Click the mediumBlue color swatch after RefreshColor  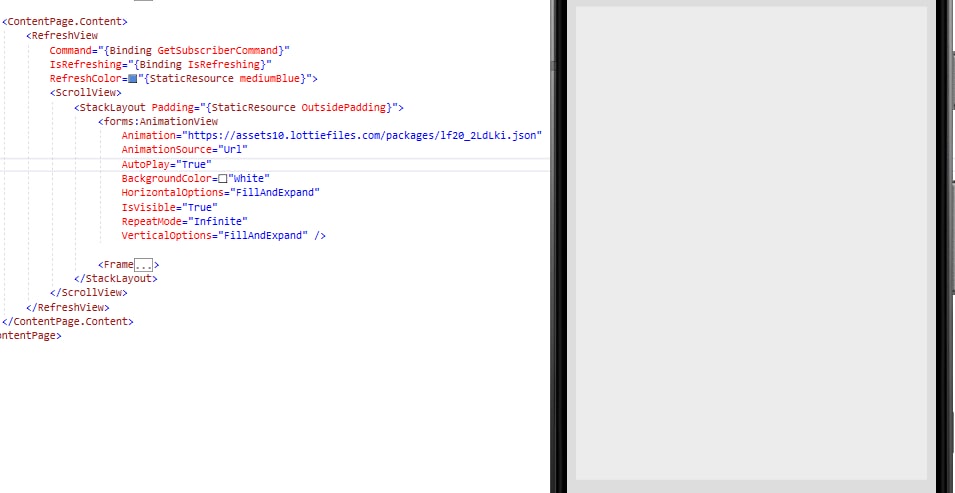[x=133, y=79]
